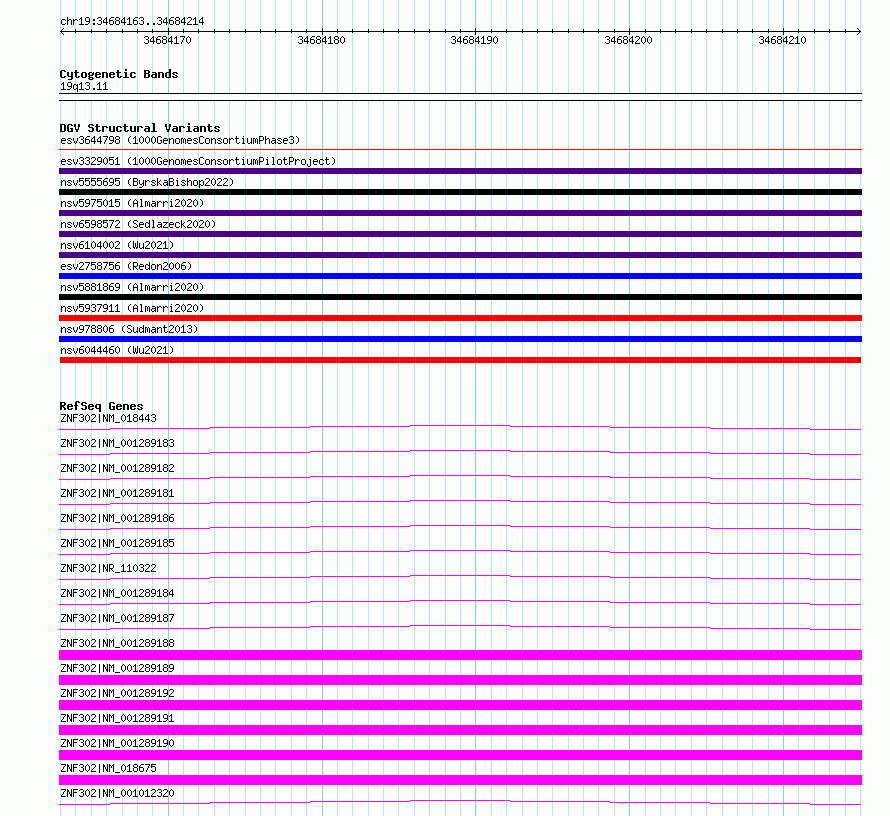
Task: Click ruler position 34684210
Action: point(782,40)
